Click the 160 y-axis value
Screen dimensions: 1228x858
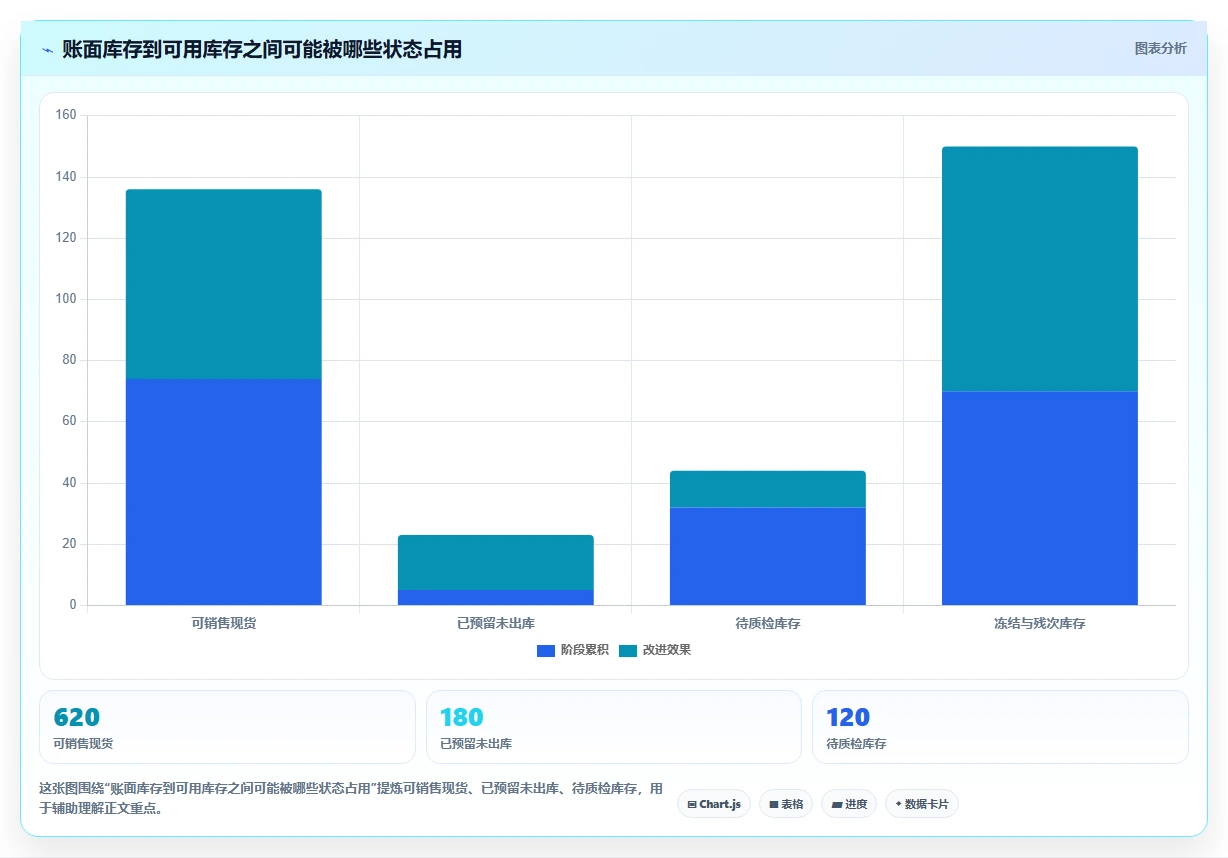pos(66,115)
